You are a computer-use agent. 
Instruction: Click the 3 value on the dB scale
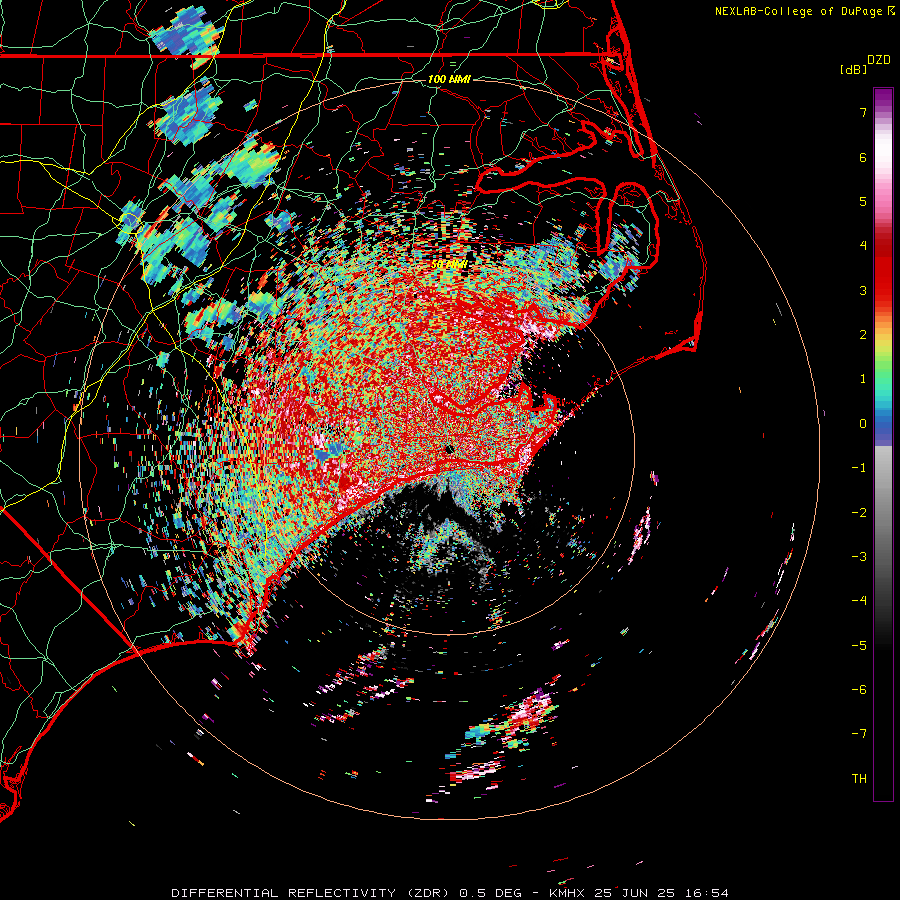tap(863, 290)
